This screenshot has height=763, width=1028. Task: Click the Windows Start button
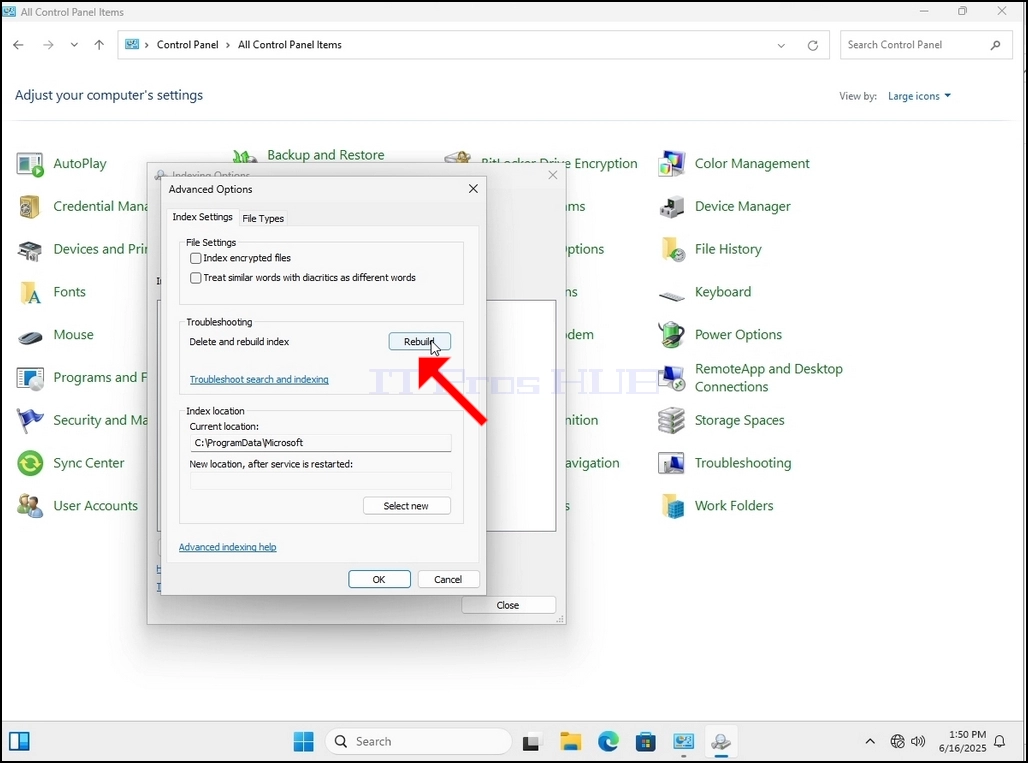304,741
